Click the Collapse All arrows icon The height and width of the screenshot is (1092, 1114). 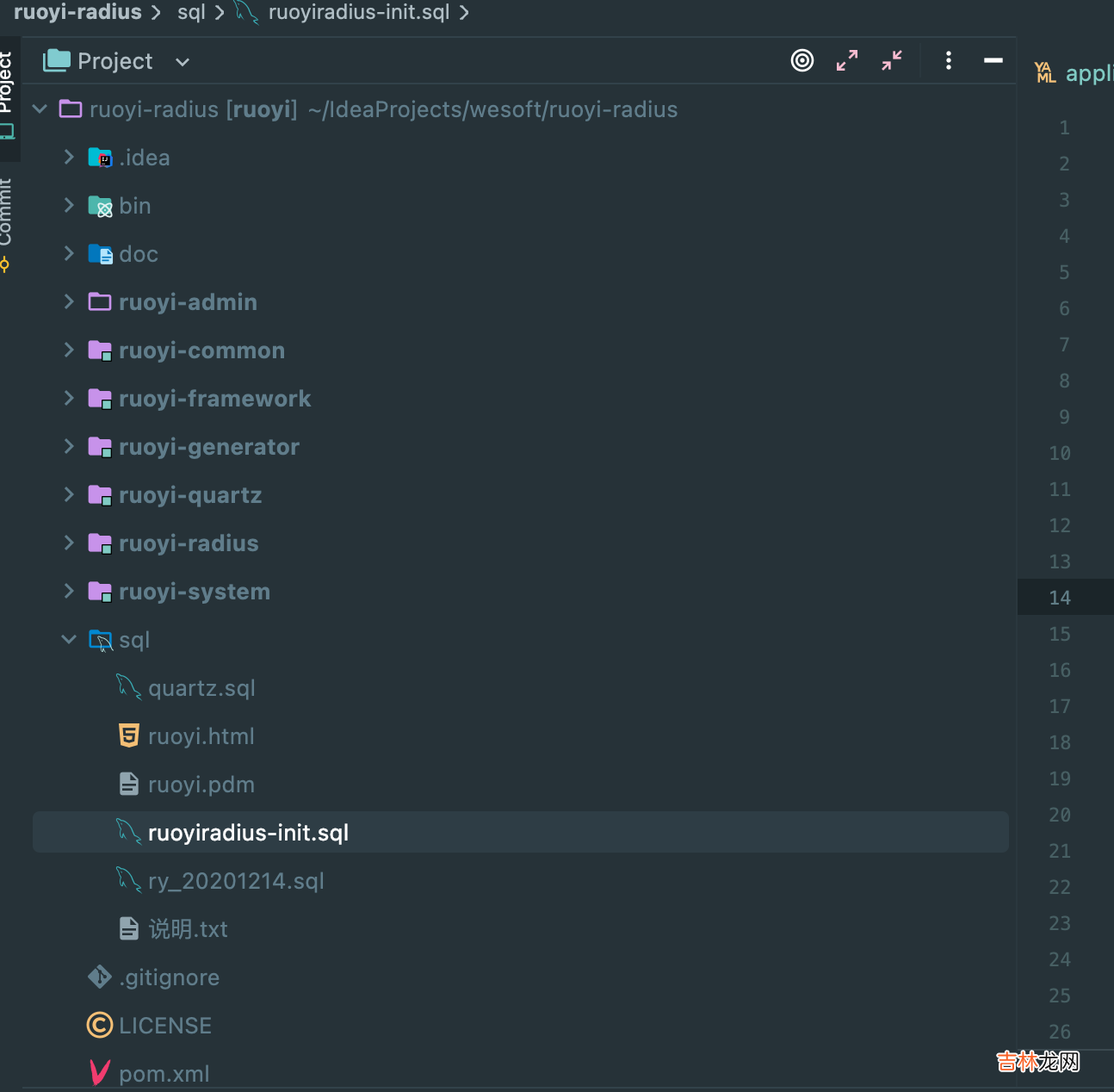892,60
